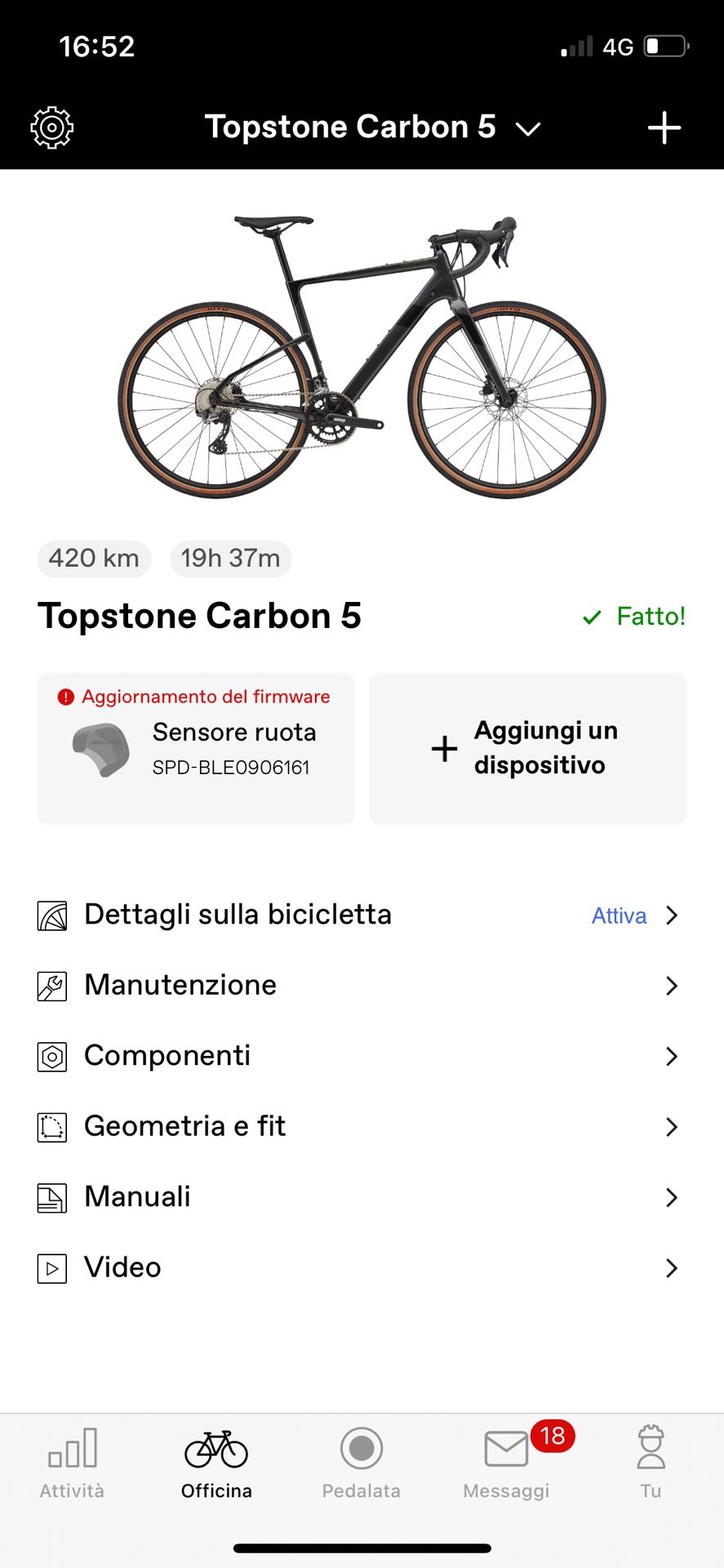
Task: Click the Componenti nut icon
Action: tap(52, 1057)
